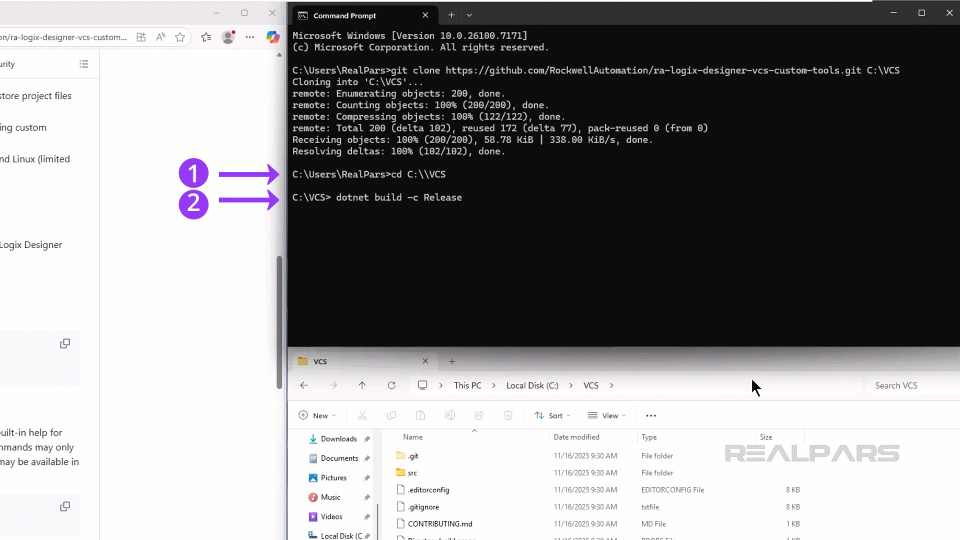The image size is (960, 540).
Task: Sort files by Type column header
Action: coord(649,437)
